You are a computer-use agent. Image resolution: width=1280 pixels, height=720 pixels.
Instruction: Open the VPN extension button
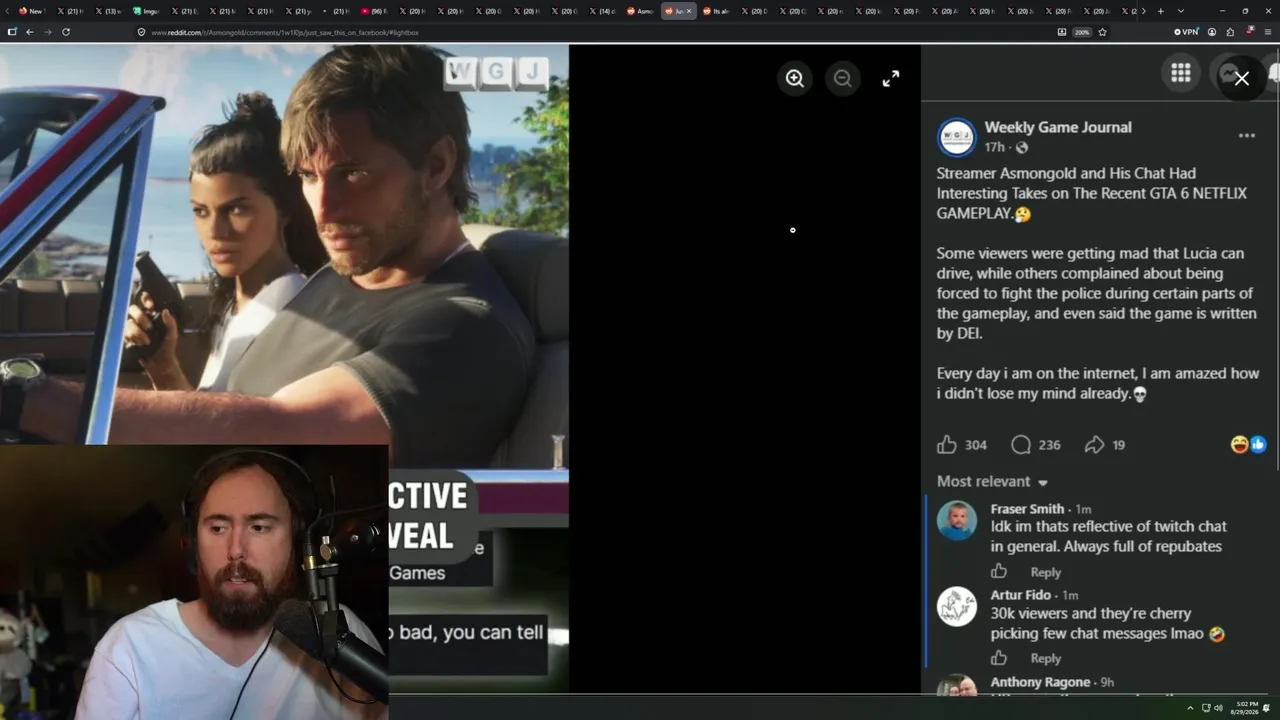(1186, 32)
